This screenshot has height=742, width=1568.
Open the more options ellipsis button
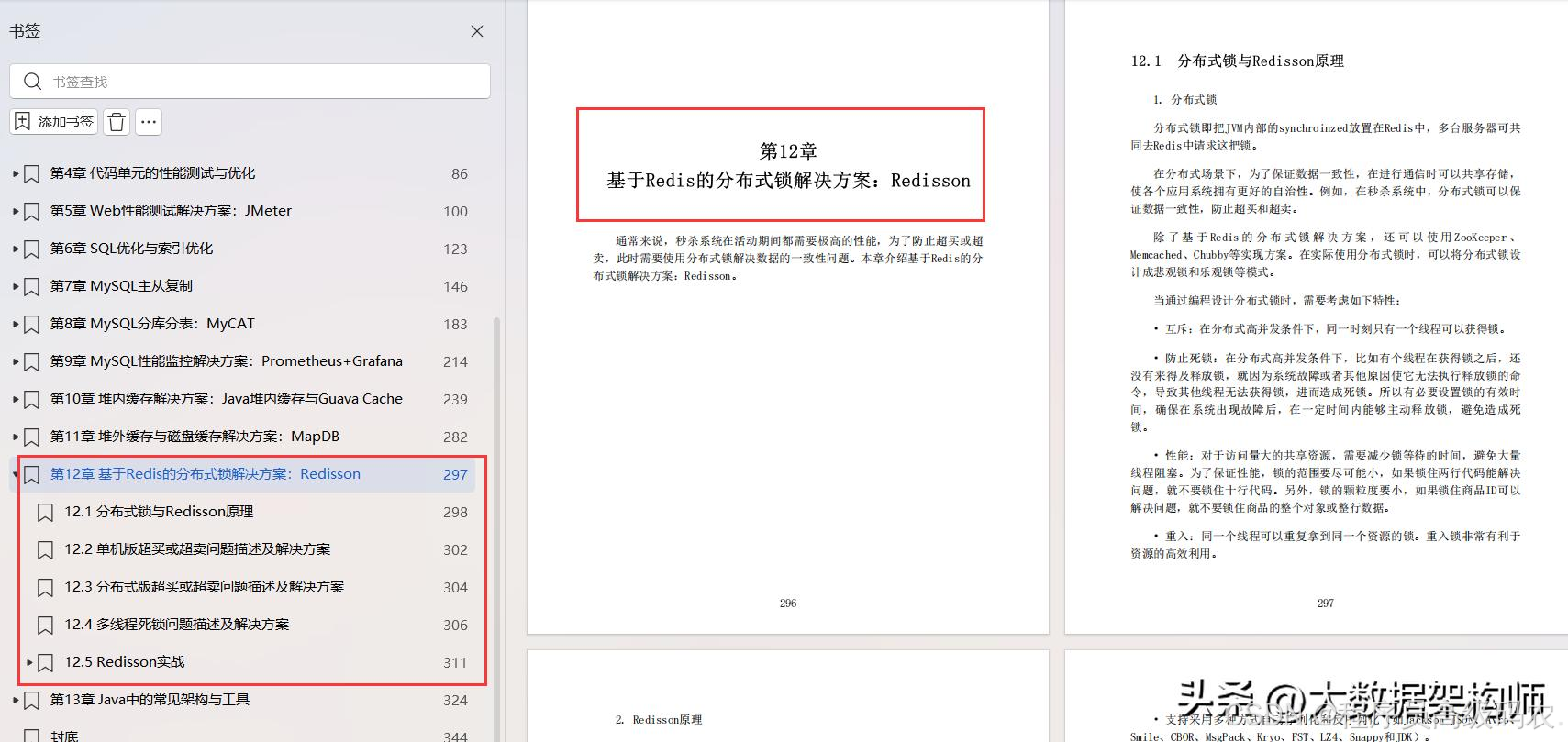pyautogui.click(x=149, y=121)
